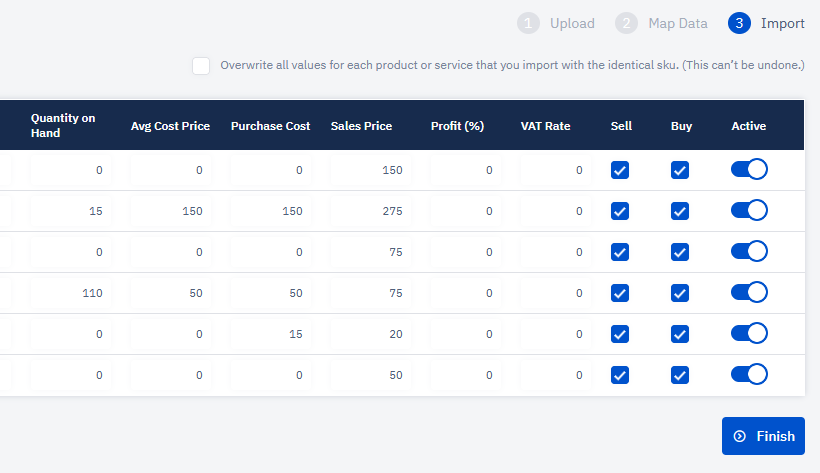The width and height of the screenshot is (820, 473).
Task: Click the circled arrow icon on the Finish button
Action: tap(739, 436)
